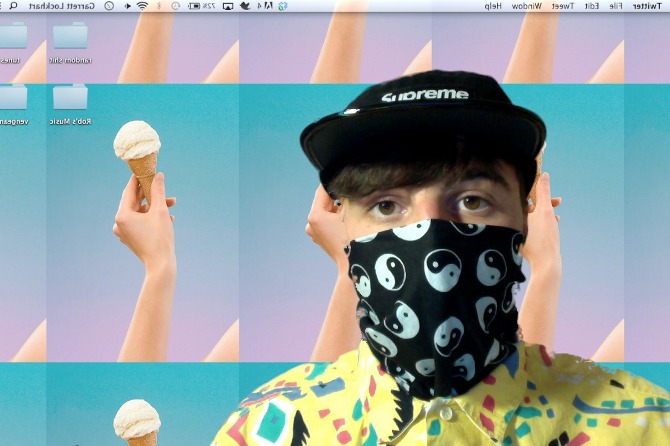Click the 'tunes' folder label

coord(10,60)
